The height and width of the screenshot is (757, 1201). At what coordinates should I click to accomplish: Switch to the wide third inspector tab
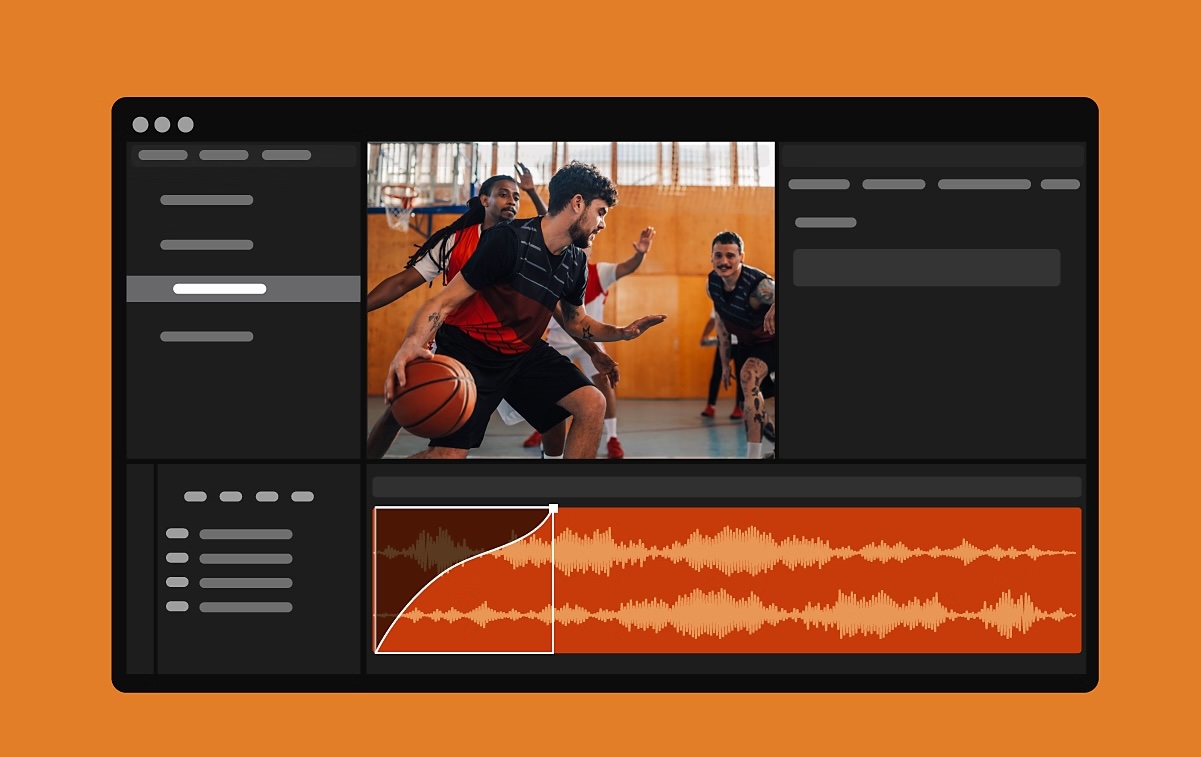click(x=985, y=184)
